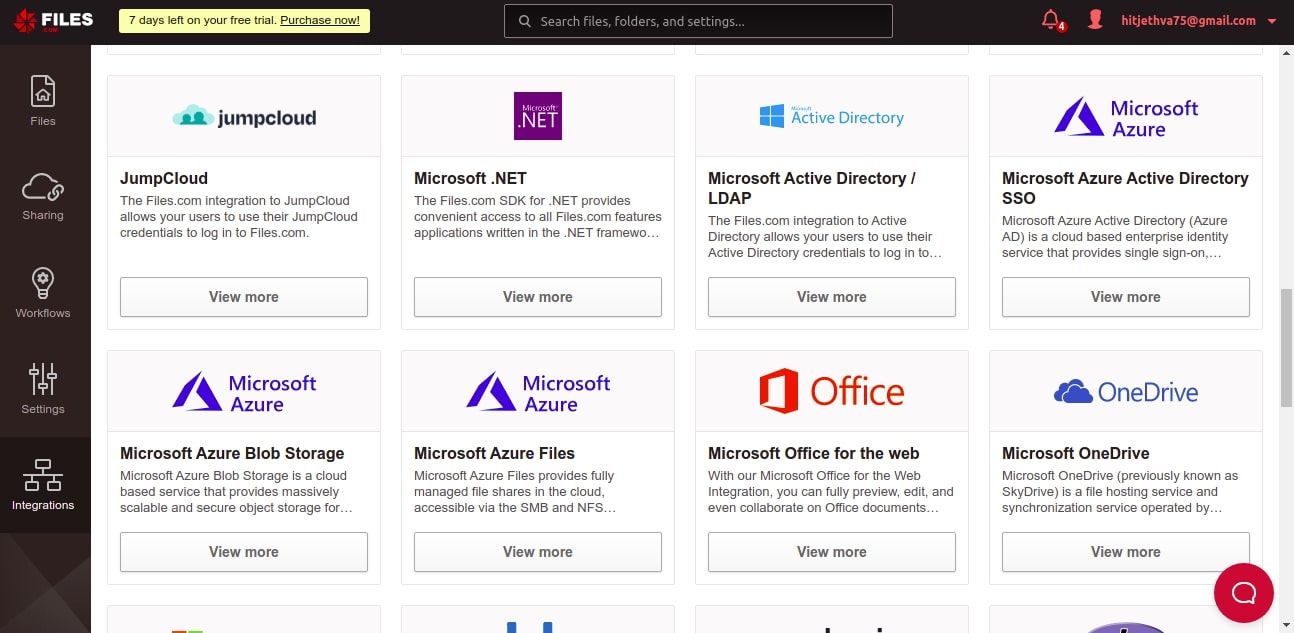The image size is (1294, 633).
Task: Click the 7 days left trial banner
Action: [x=244, y=20]
